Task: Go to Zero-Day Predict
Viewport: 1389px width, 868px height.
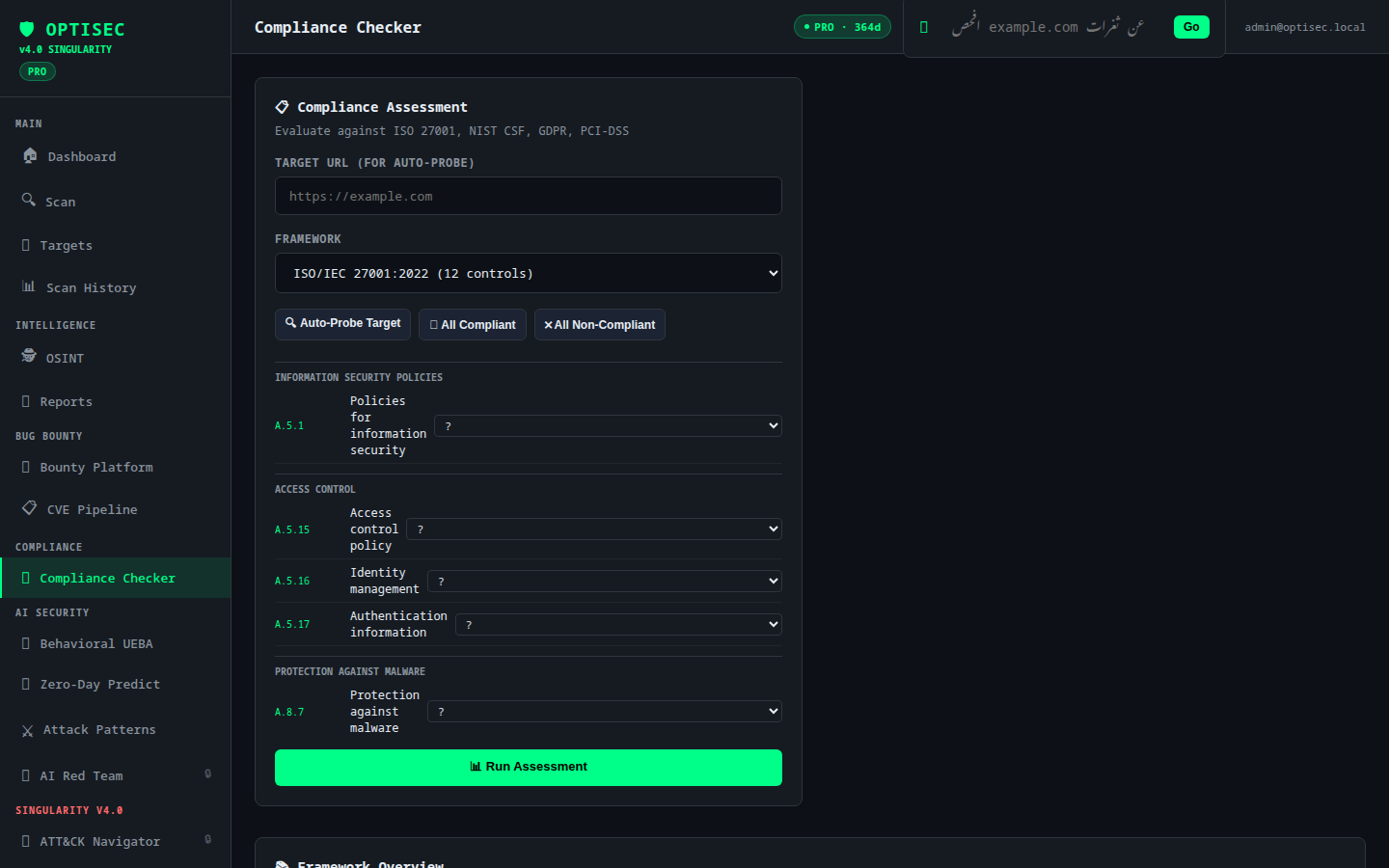Action: [116, 684]
